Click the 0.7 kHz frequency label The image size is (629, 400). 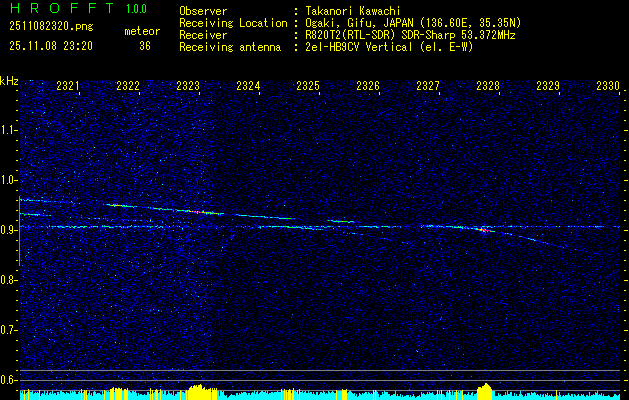coord(8,330)
